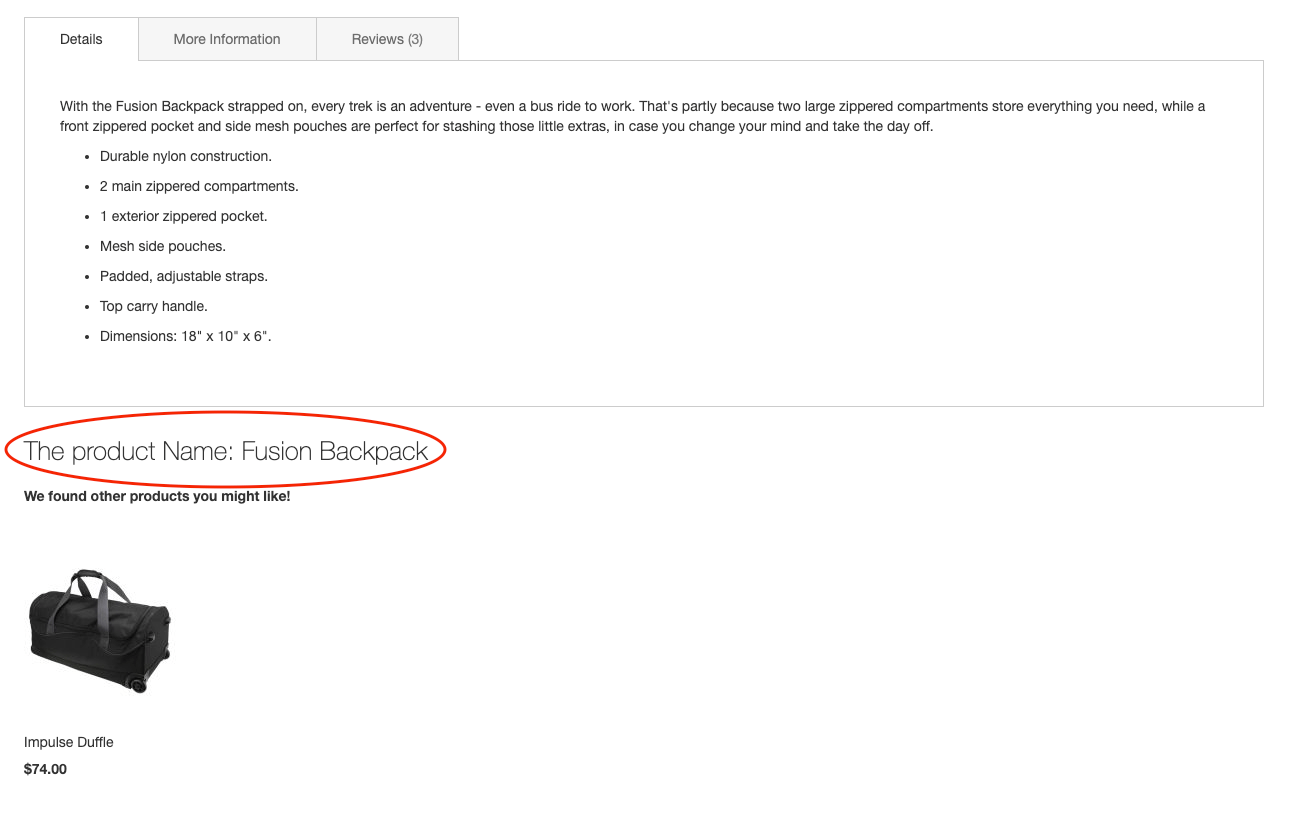Open the More Information tab
The height and width of the screenshot is (813, 1297).
click(x=227, y=39)
